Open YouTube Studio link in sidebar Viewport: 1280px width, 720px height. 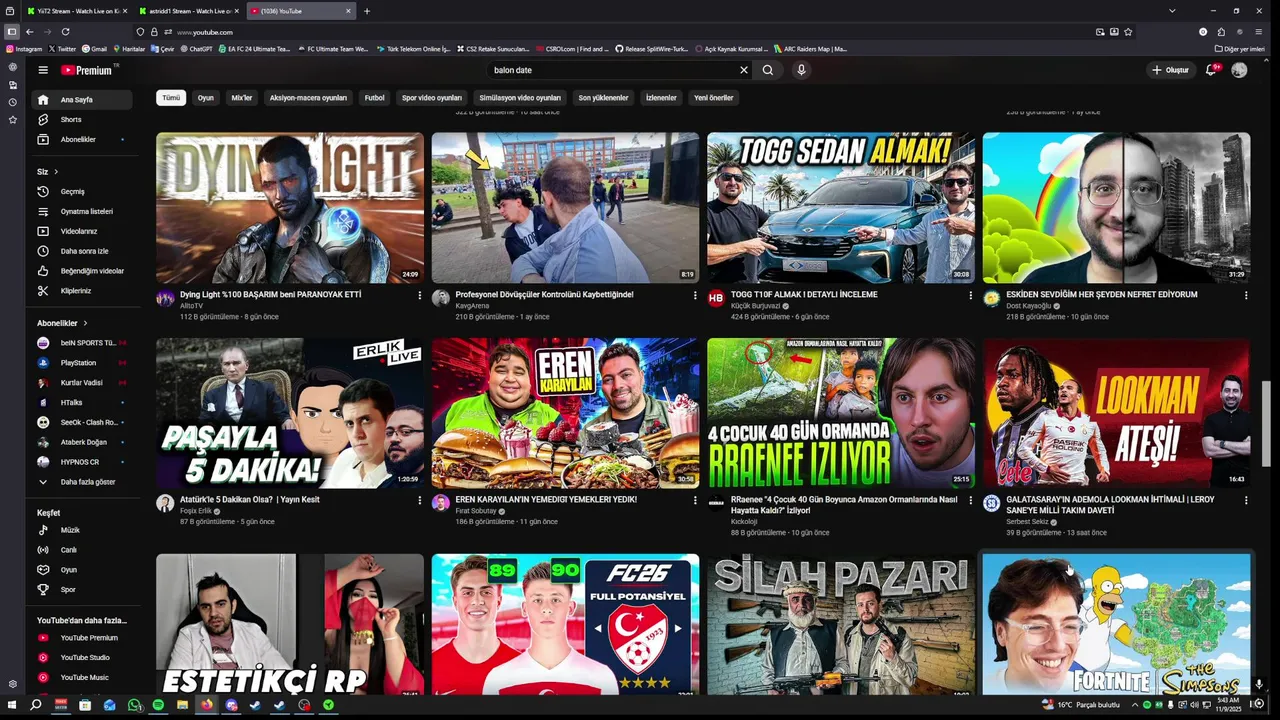click(82, 658)
